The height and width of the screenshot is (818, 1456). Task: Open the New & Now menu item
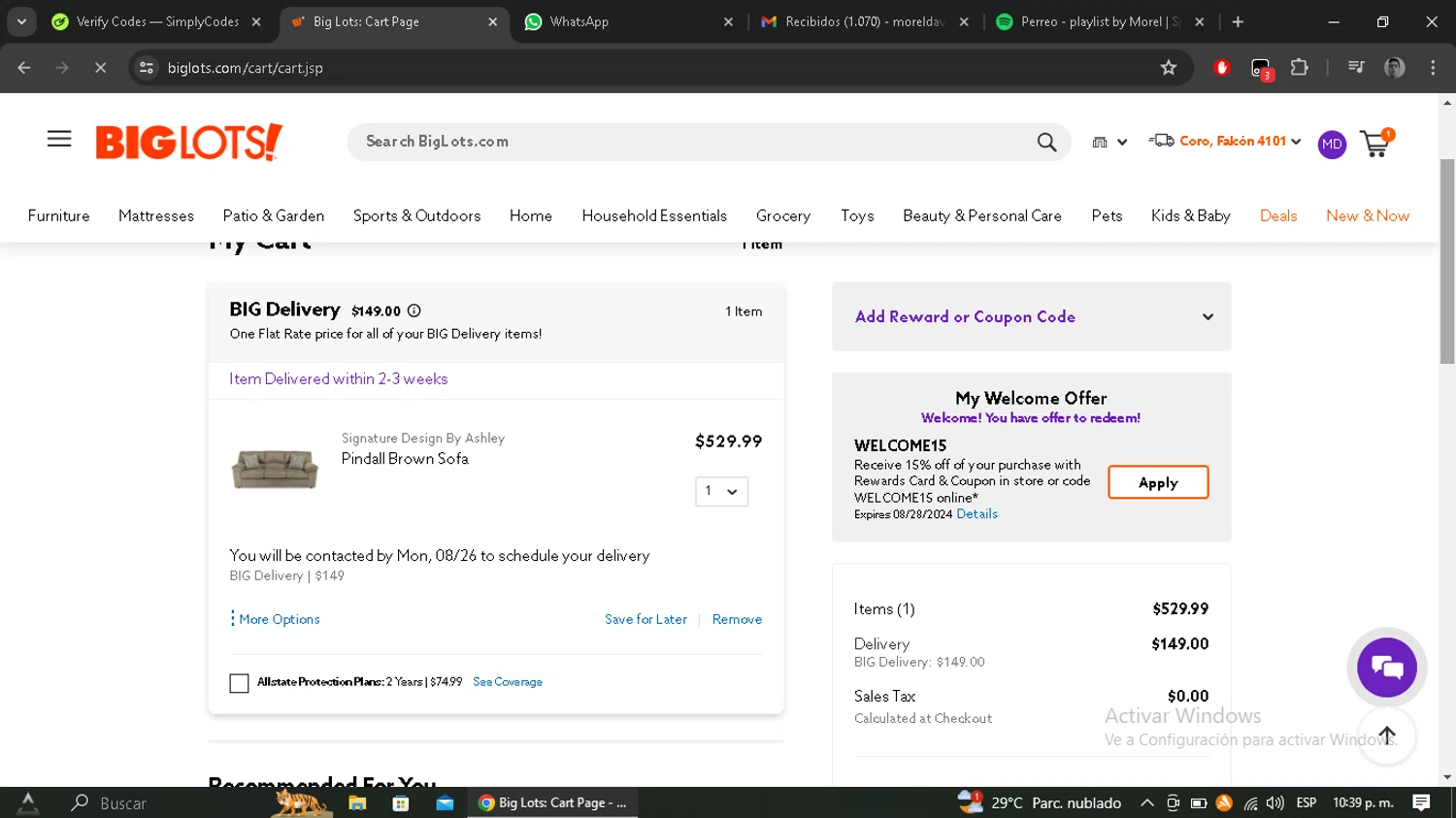click(1368, 215)
